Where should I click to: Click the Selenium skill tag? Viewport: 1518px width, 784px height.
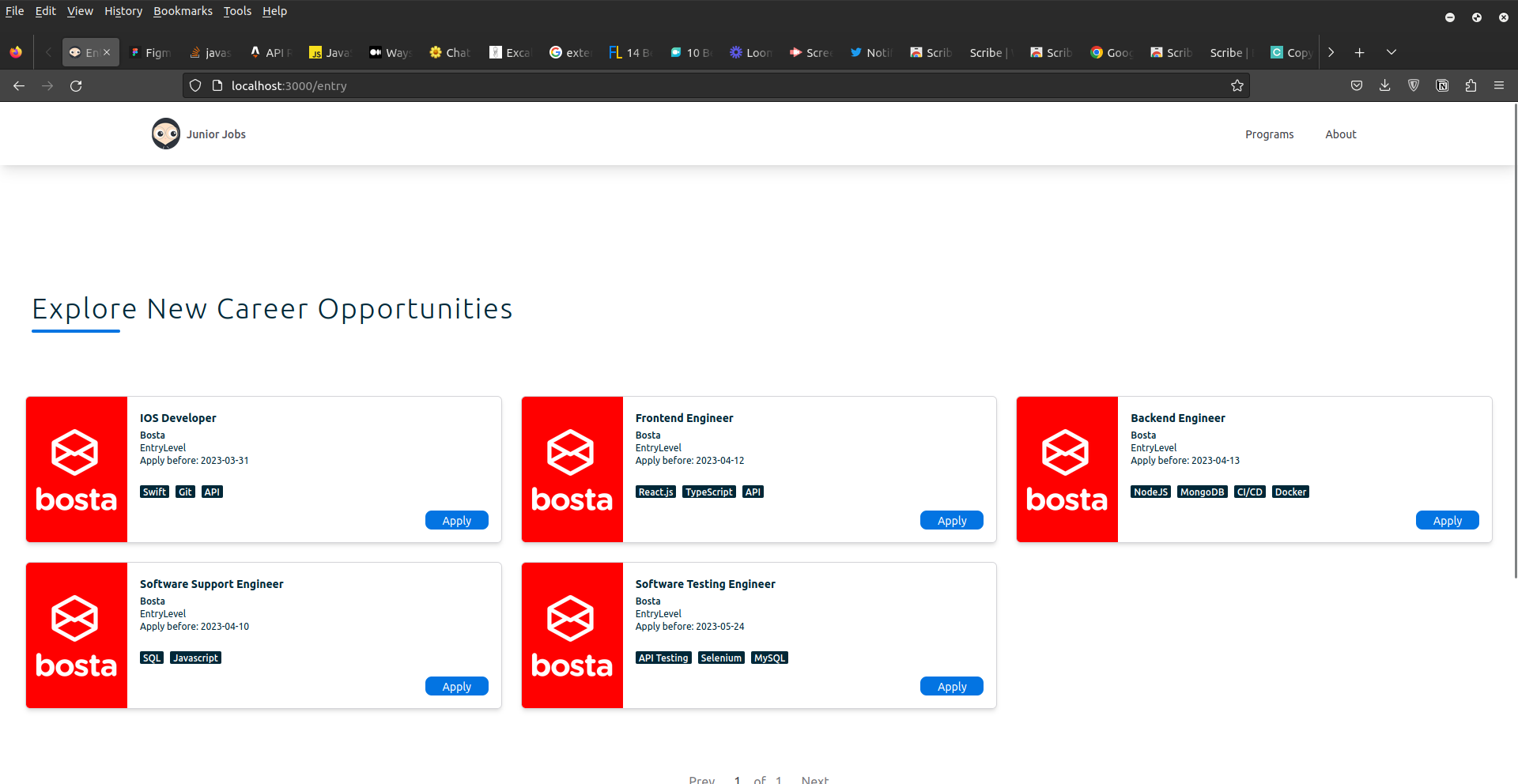point(721,658)
